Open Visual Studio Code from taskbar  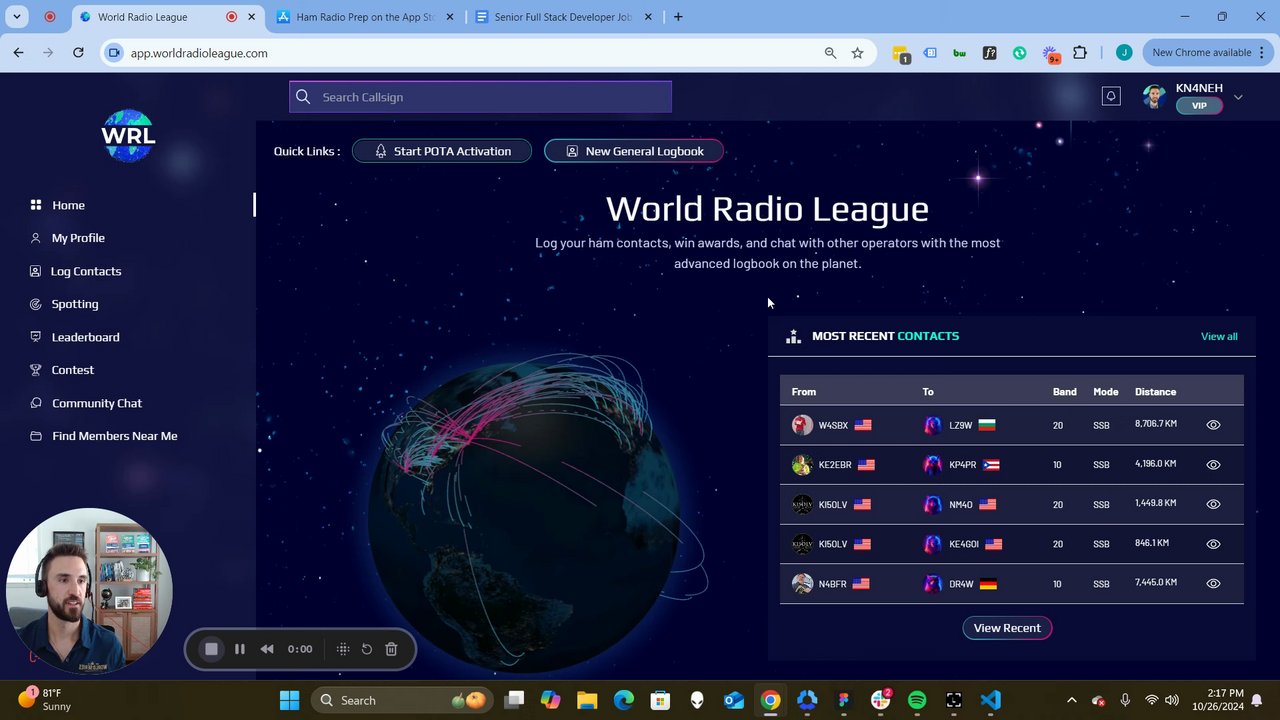click(991, 700)
